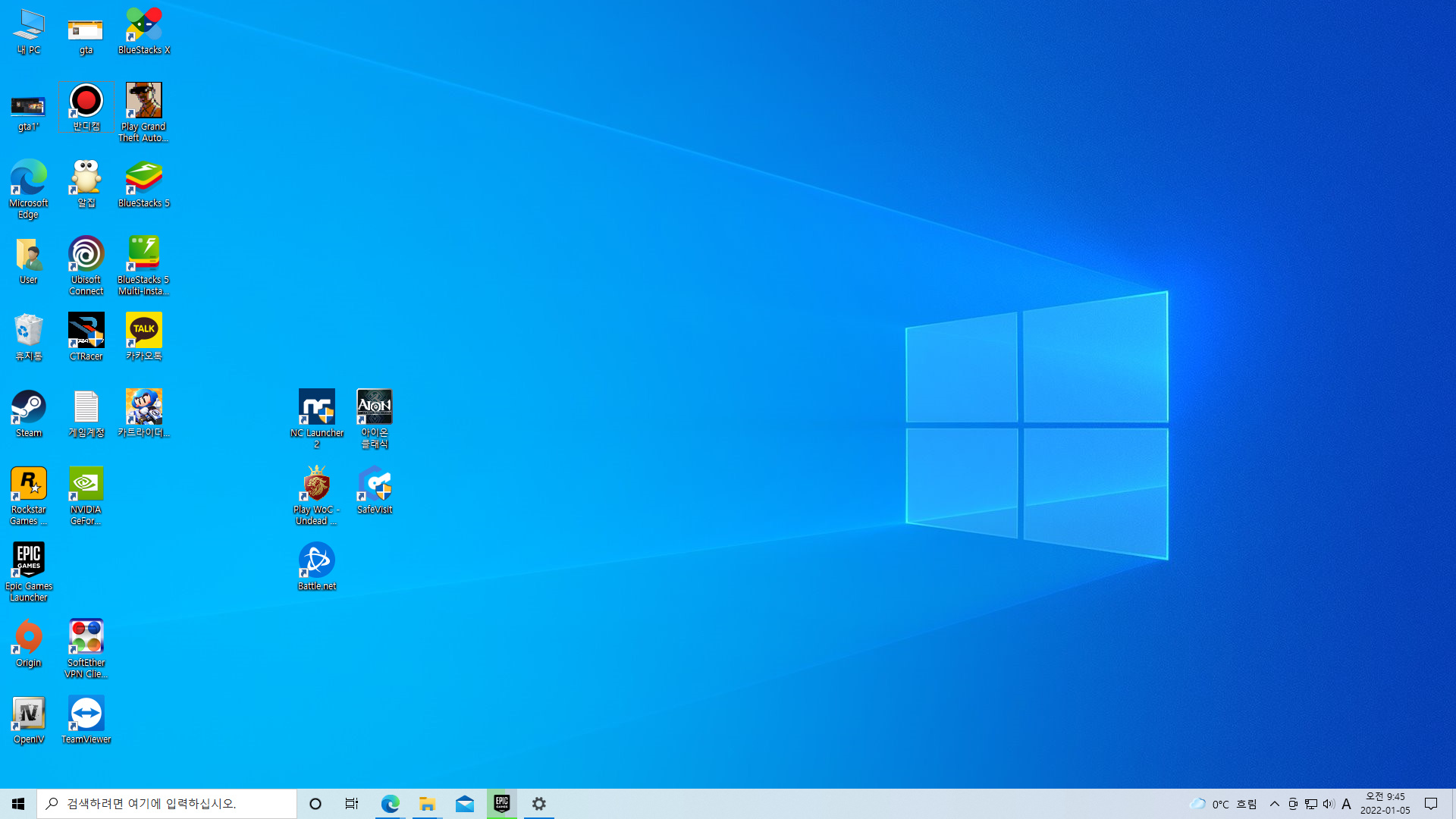Image resolution: width=1456 pixels, height=819 pixels.
Task: Click the taskbar search box
Action: pyautogui.click(x=167, y=804)
